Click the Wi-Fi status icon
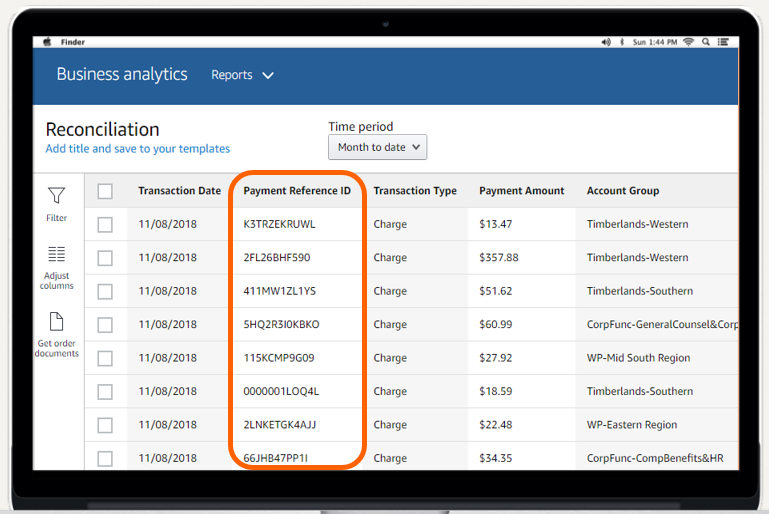769x514 pixels. click(x=688, y=42)
